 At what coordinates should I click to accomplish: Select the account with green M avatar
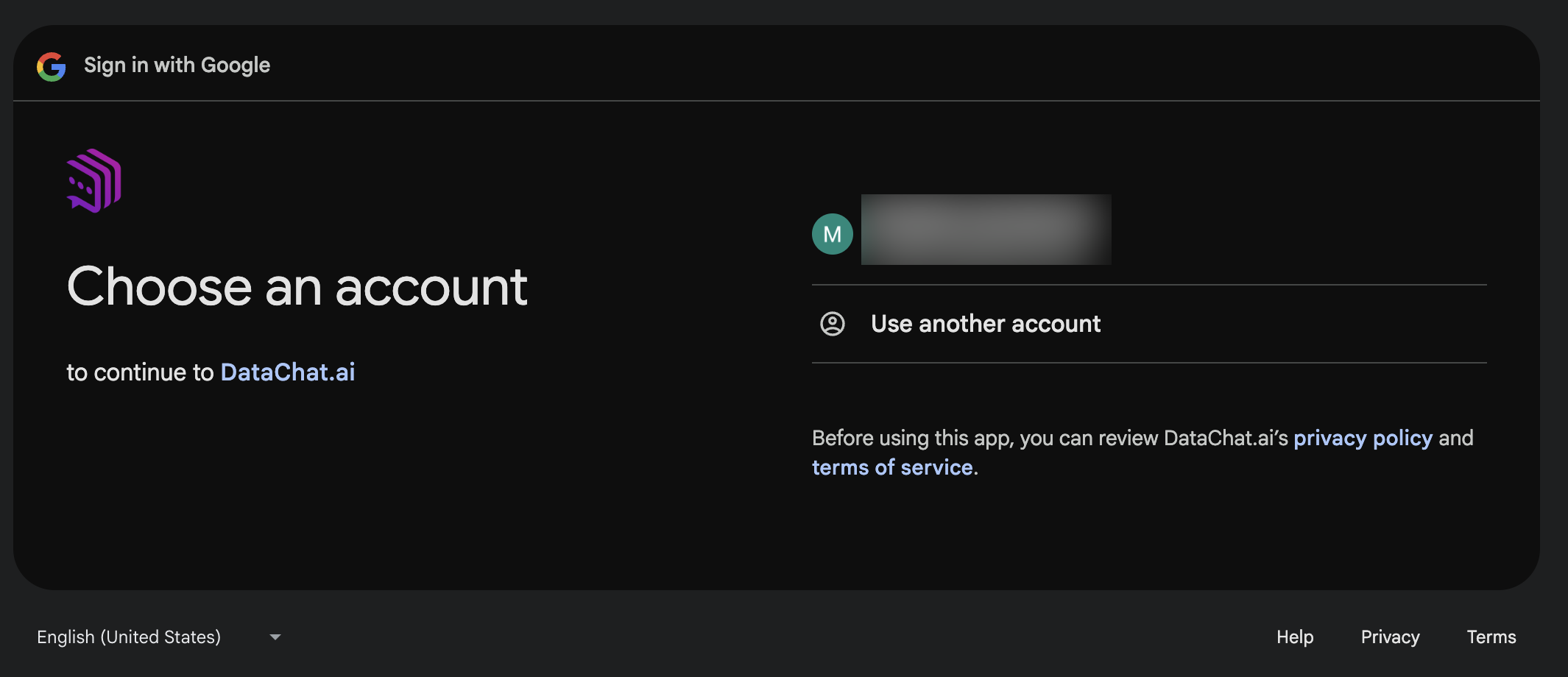point(1149,234)
